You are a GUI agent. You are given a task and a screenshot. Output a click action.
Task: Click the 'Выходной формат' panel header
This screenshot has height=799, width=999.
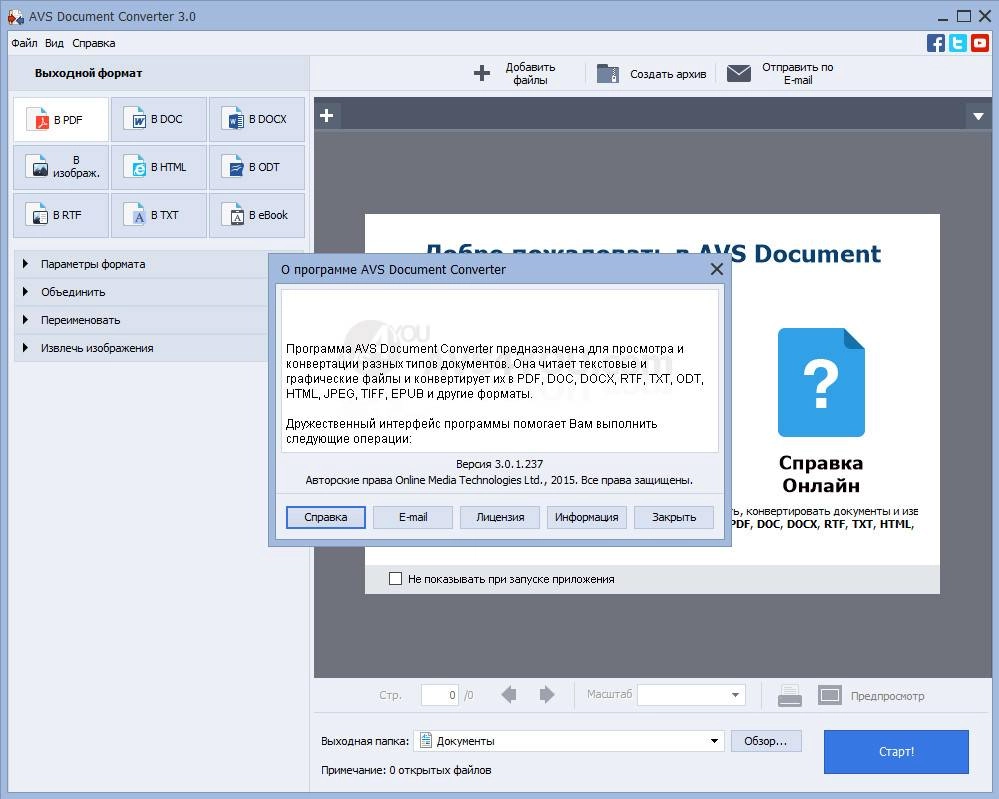(89, 73)
